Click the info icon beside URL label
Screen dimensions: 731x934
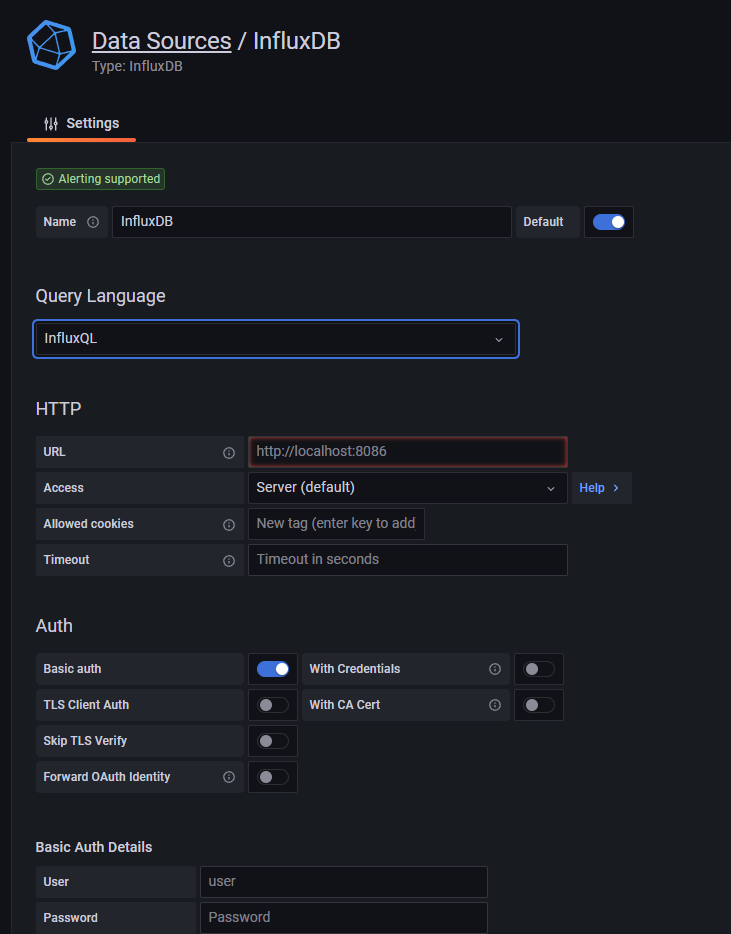pos(229,452)
